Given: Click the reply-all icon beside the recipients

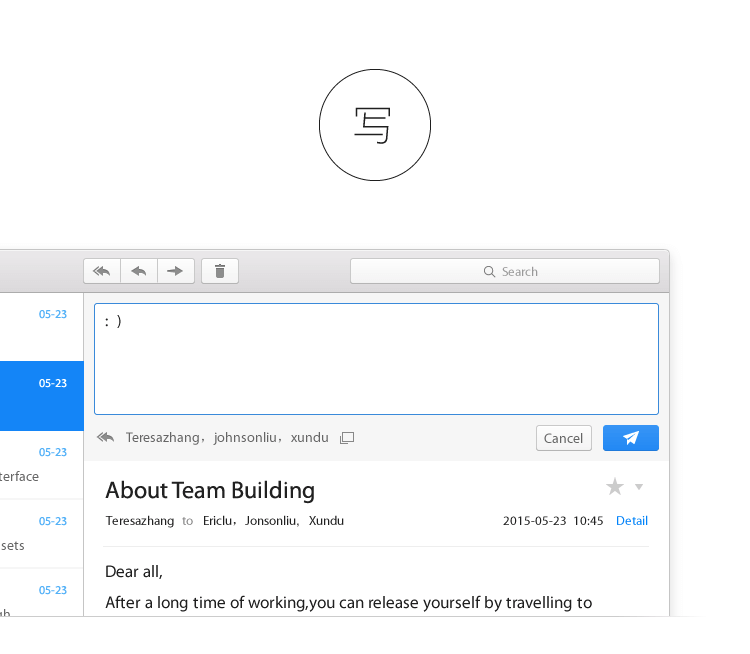Looking at the screenshot, I should [105, 438].
